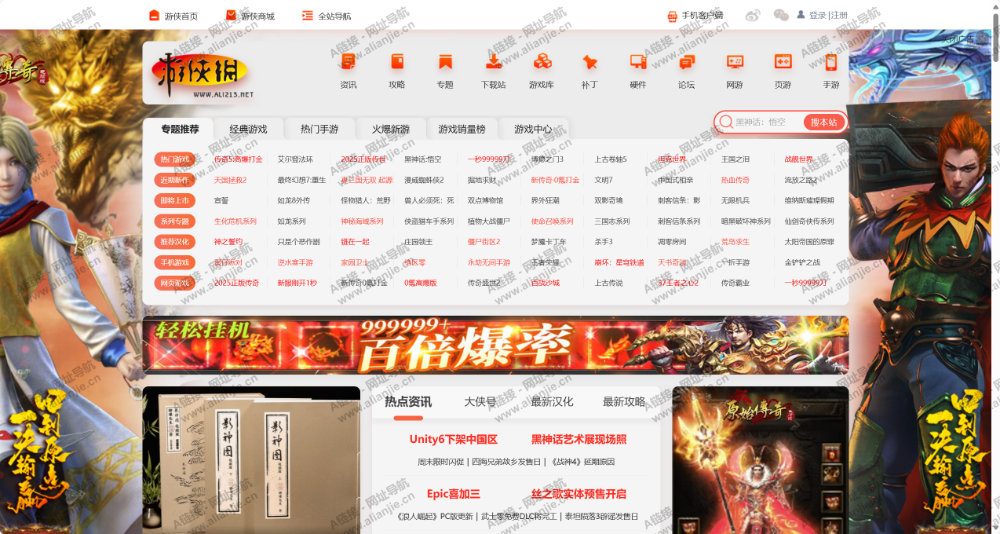Click the 网页游戏 category button
1000x534 pixels.
pos(175,283)
